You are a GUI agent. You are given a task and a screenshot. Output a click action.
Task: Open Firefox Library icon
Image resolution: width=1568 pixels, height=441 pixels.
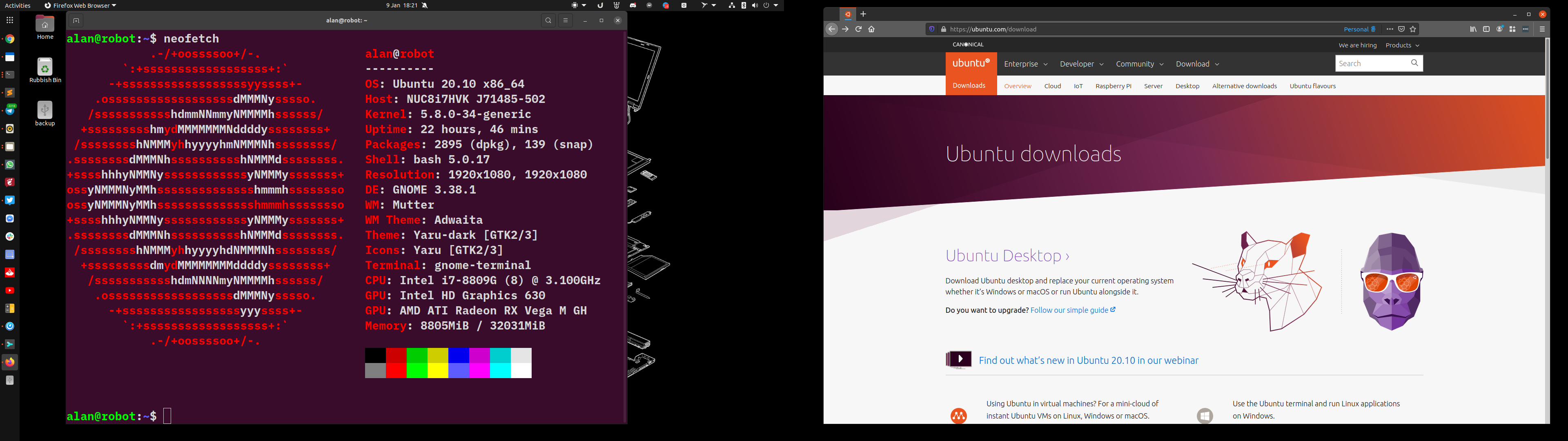(1473, 29)
